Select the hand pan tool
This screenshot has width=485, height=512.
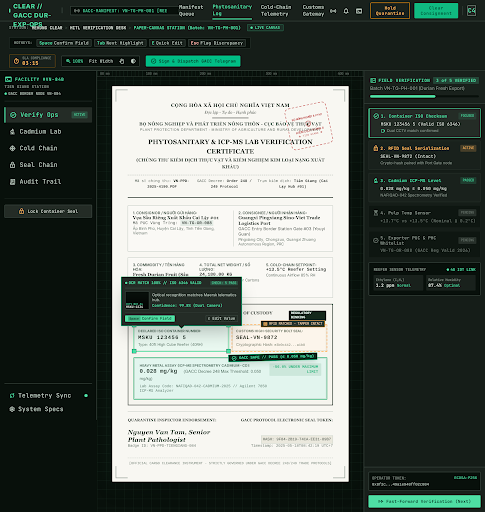pyautogui.click(x=122, y=61)
